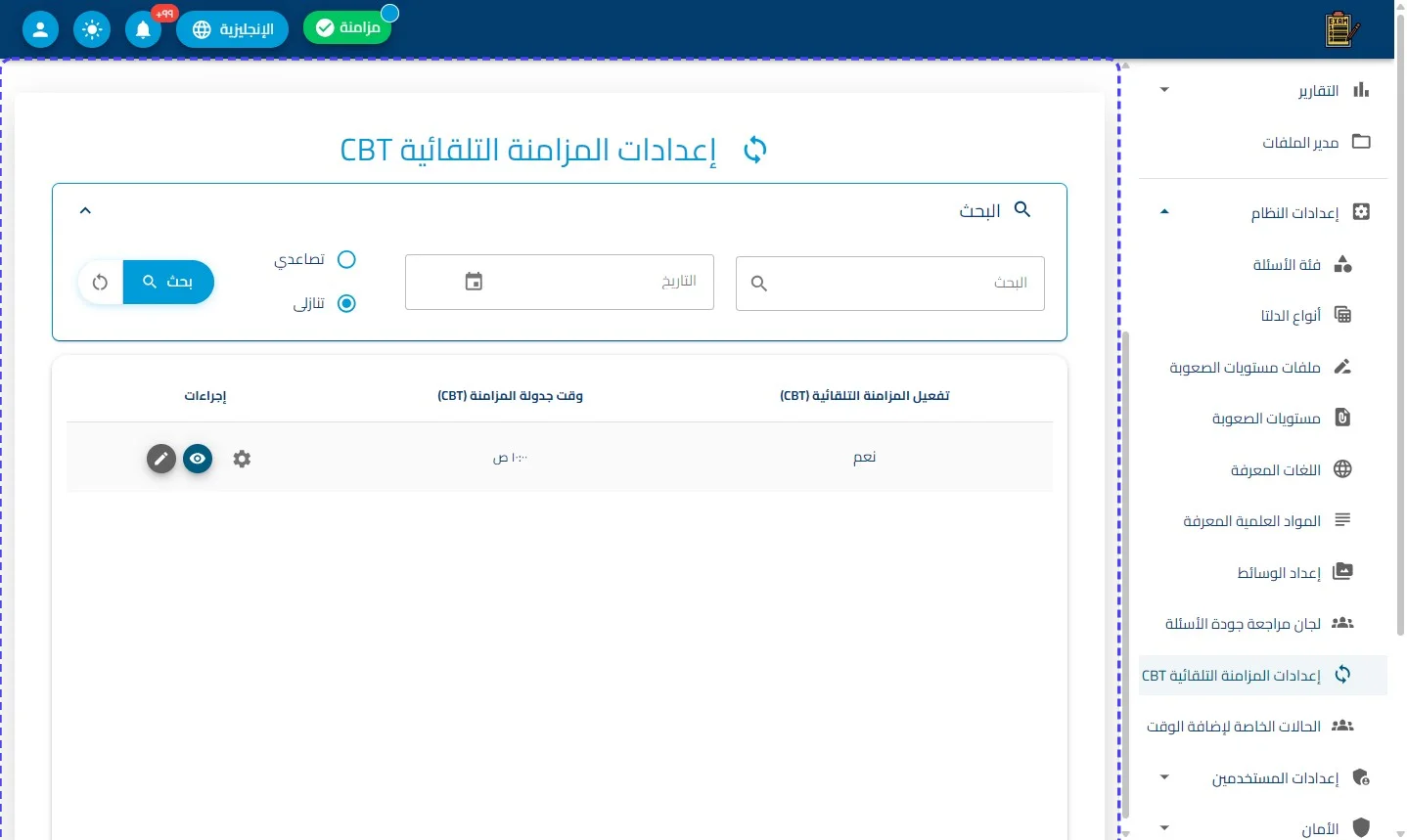
Task: Edit the row with pencil icon
Action: 161,459
